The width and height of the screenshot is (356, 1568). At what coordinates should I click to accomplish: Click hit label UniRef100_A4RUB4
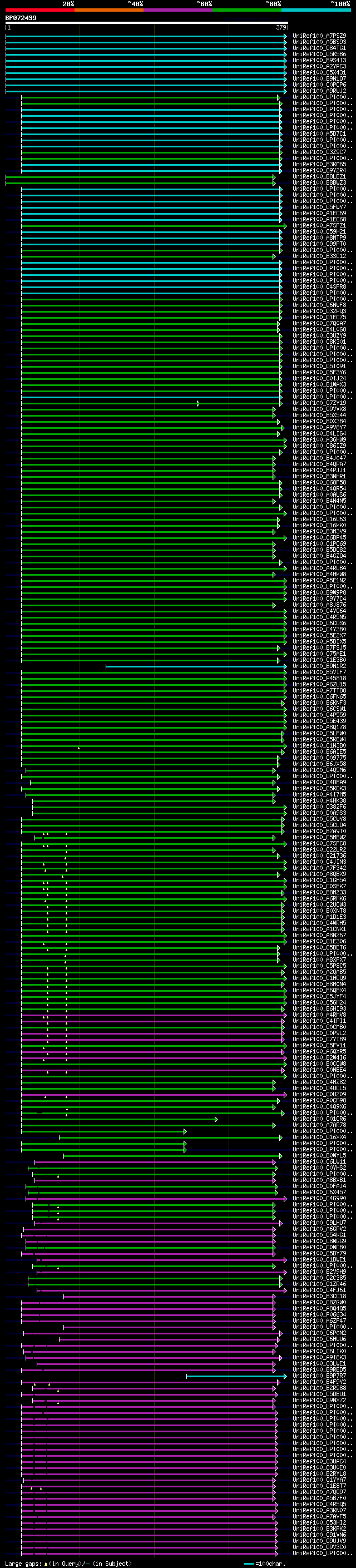pos(319,568)
